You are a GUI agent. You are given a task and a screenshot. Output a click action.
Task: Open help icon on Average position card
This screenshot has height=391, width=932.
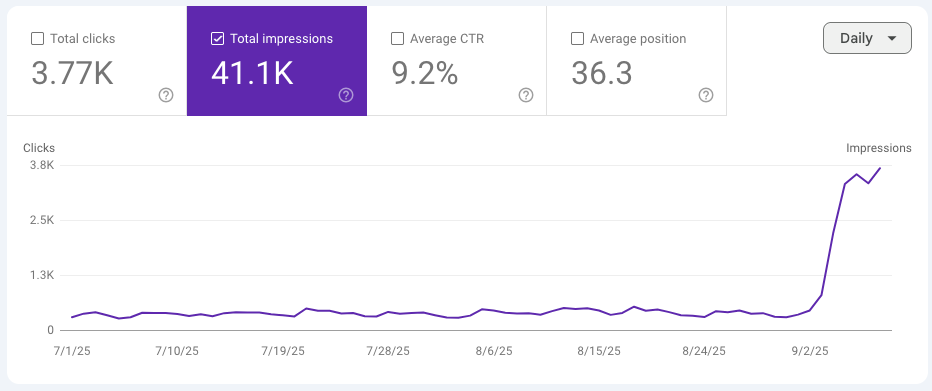click(x=706, y=95)
